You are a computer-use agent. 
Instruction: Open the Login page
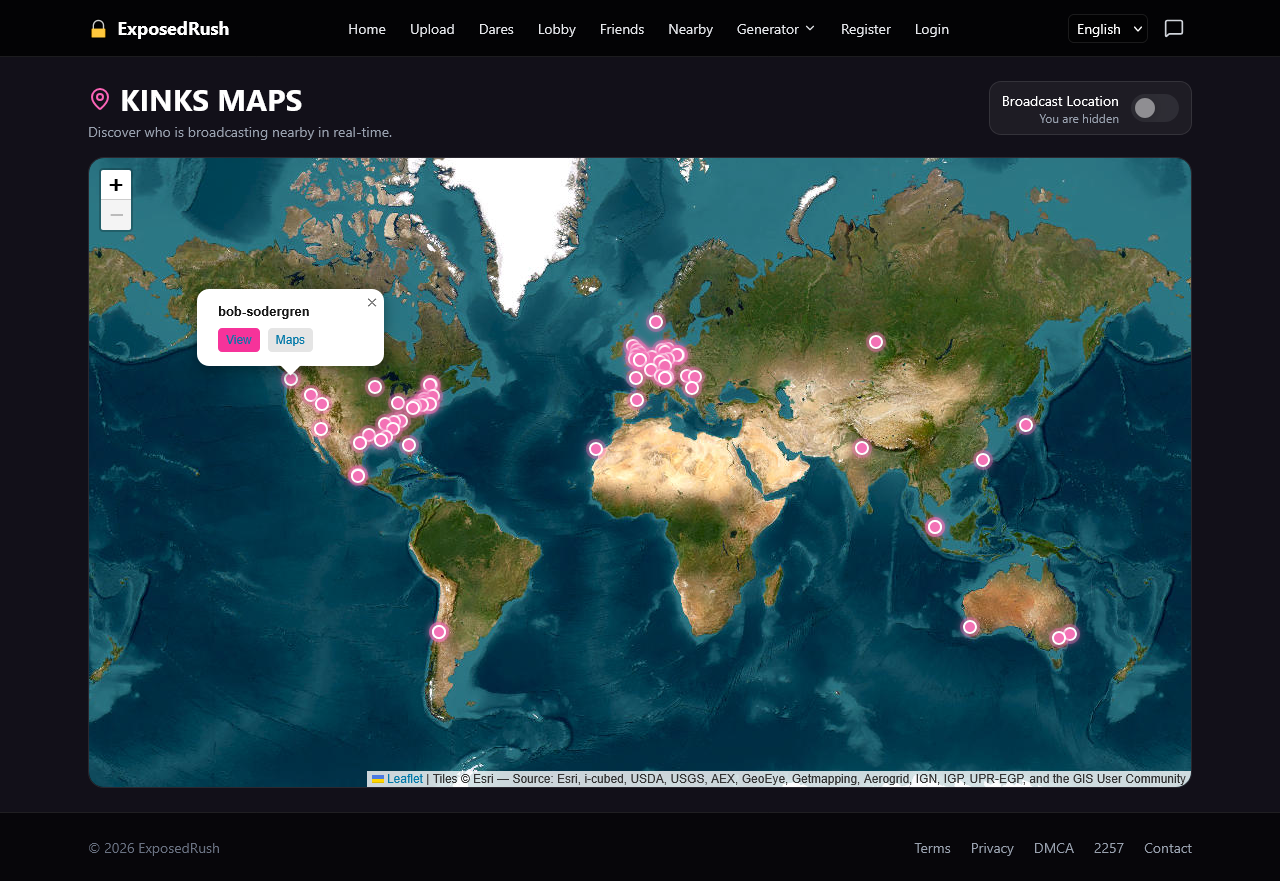[932, 29]
